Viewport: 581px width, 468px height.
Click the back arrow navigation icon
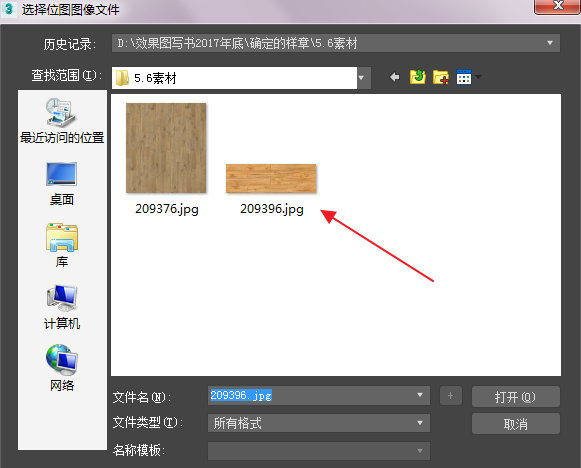(x=395, y=77)
